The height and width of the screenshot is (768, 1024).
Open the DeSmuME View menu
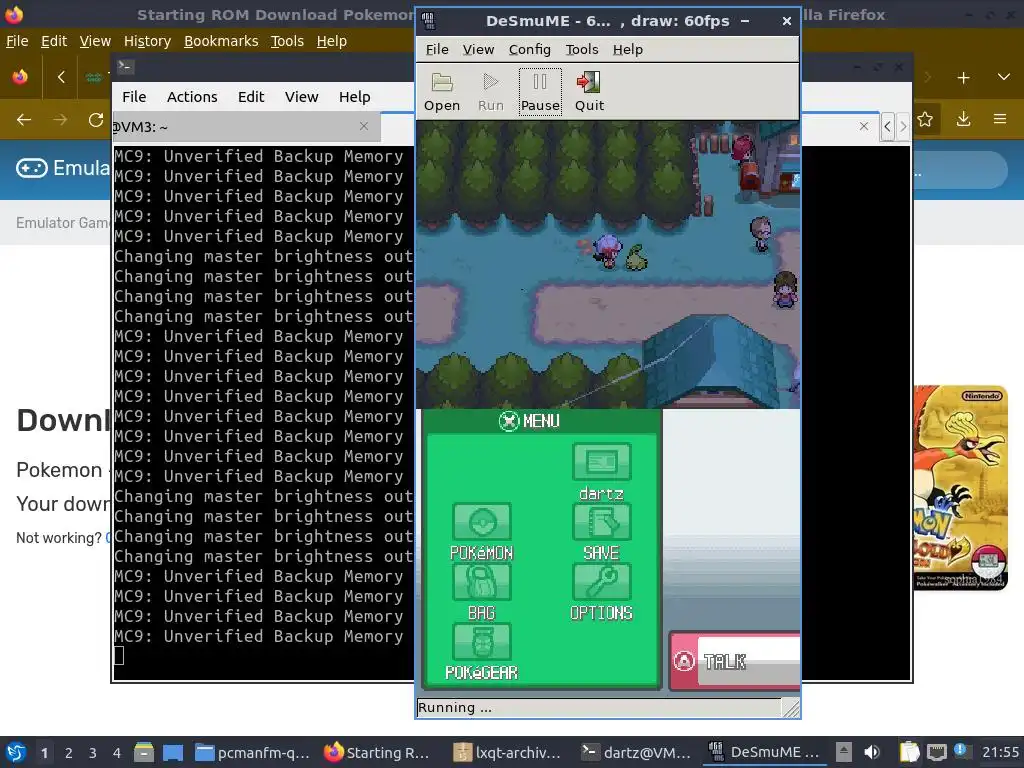coord(478,50)
